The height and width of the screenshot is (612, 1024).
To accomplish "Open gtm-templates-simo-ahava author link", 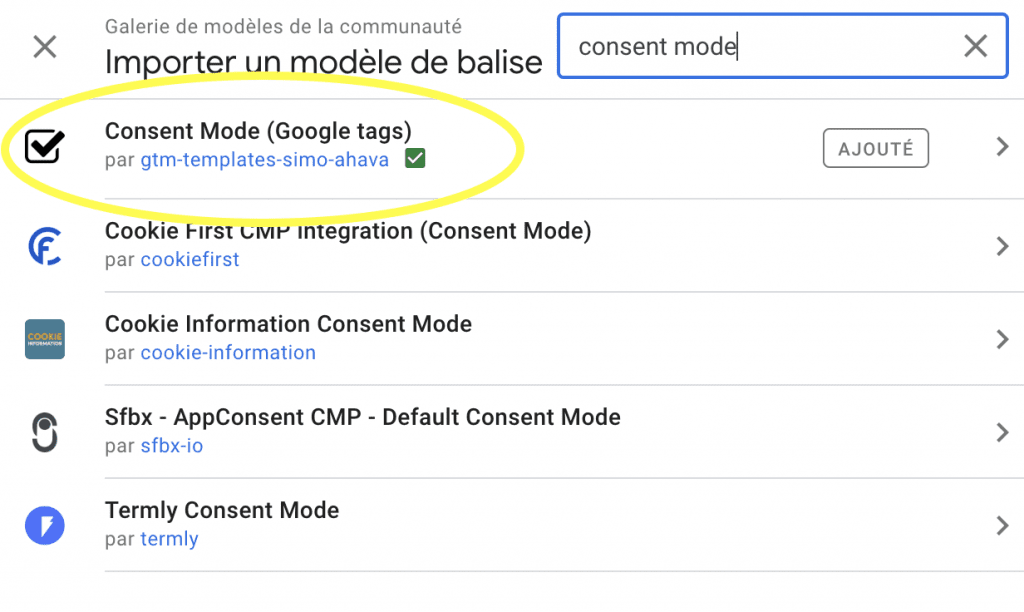I will (x=264, y=160).
